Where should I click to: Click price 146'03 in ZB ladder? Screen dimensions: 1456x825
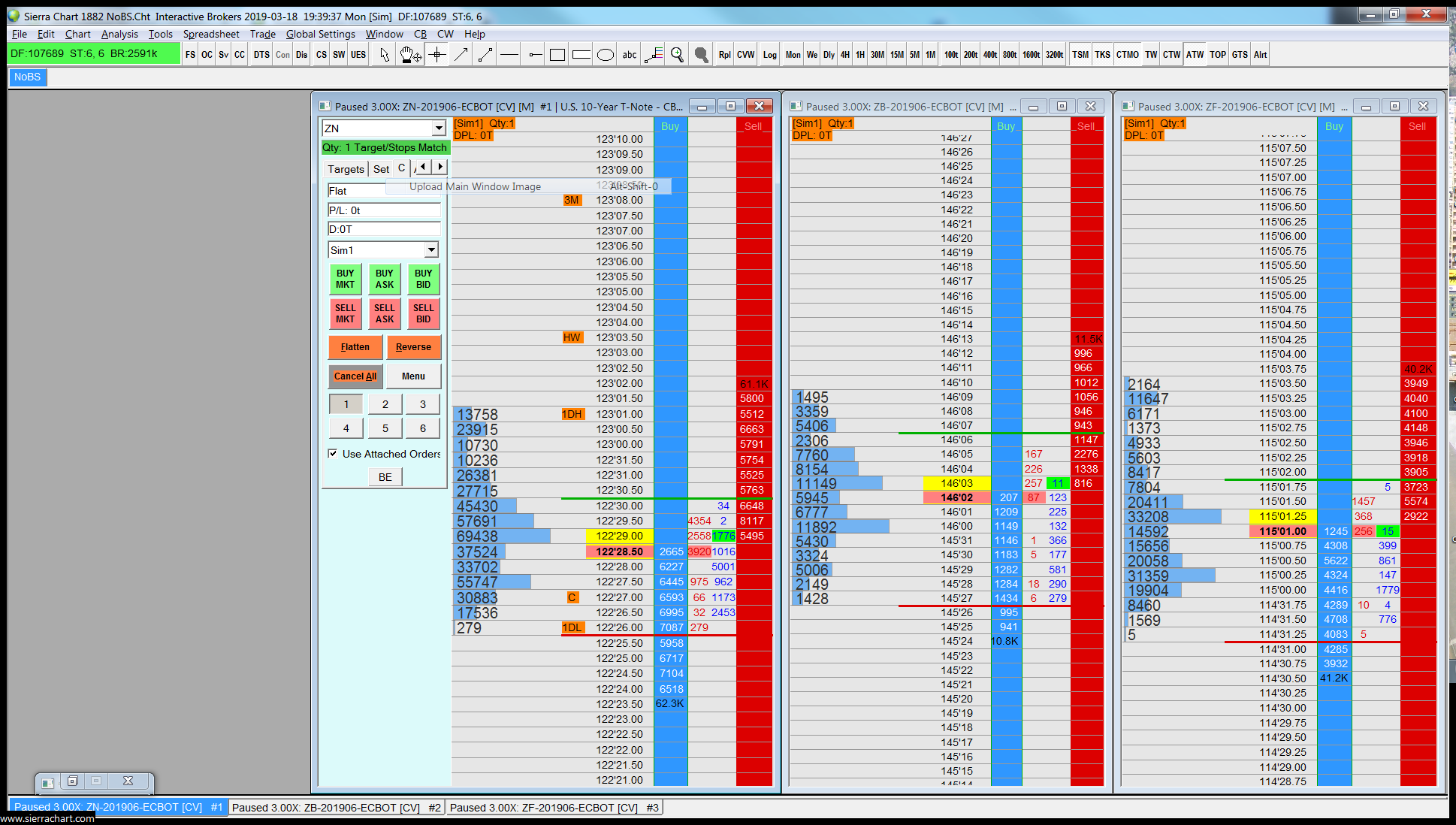click(956, 483)
